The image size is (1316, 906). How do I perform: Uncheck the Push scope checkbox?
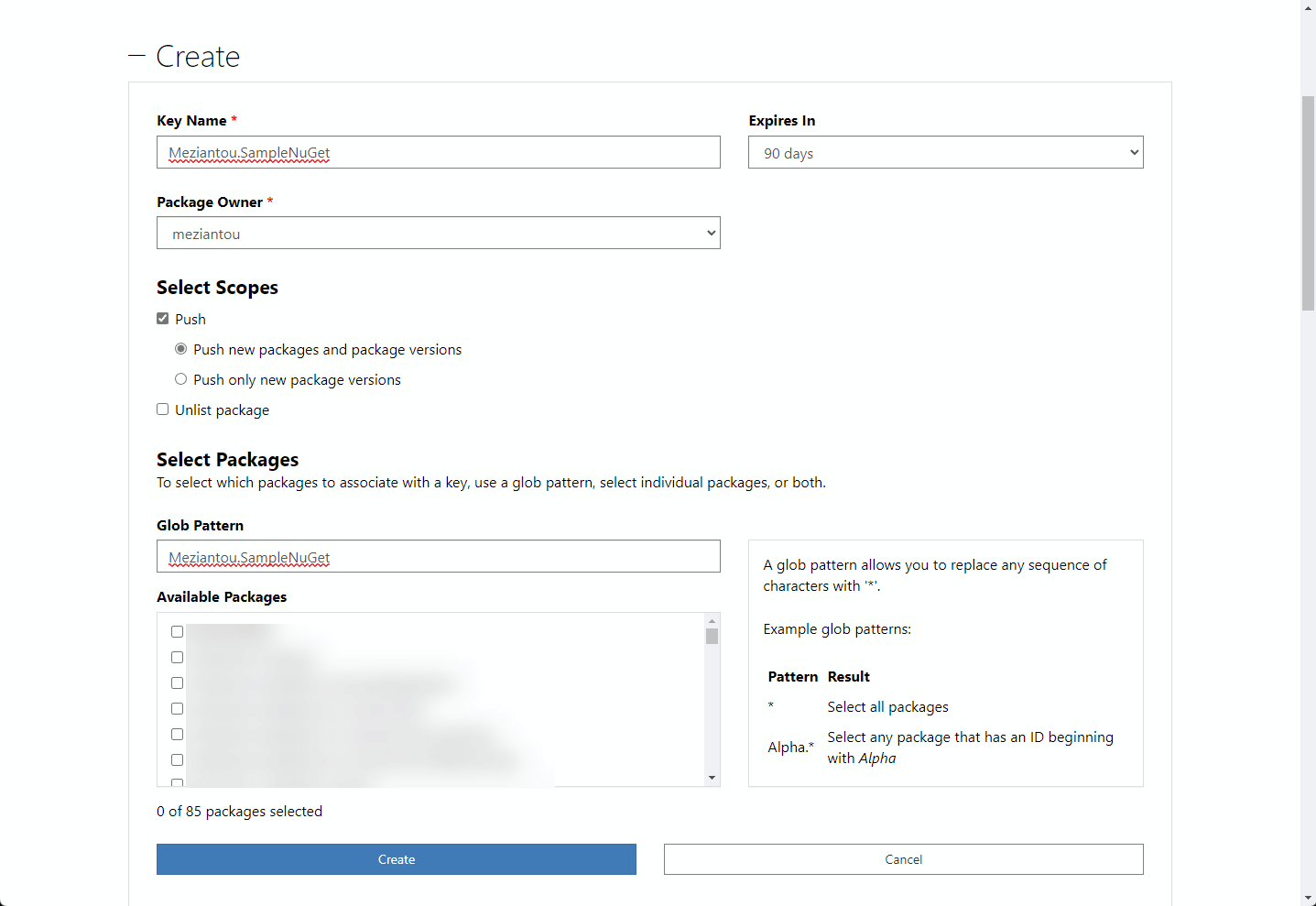click(x=163, y=319)
